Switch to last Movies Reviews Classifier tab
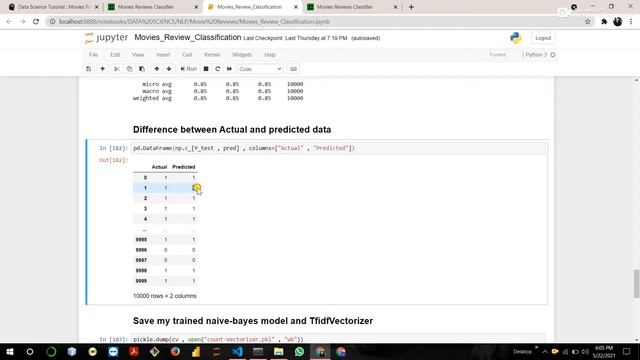The width and height of the screenshot is (640, 360). [352, 7]
